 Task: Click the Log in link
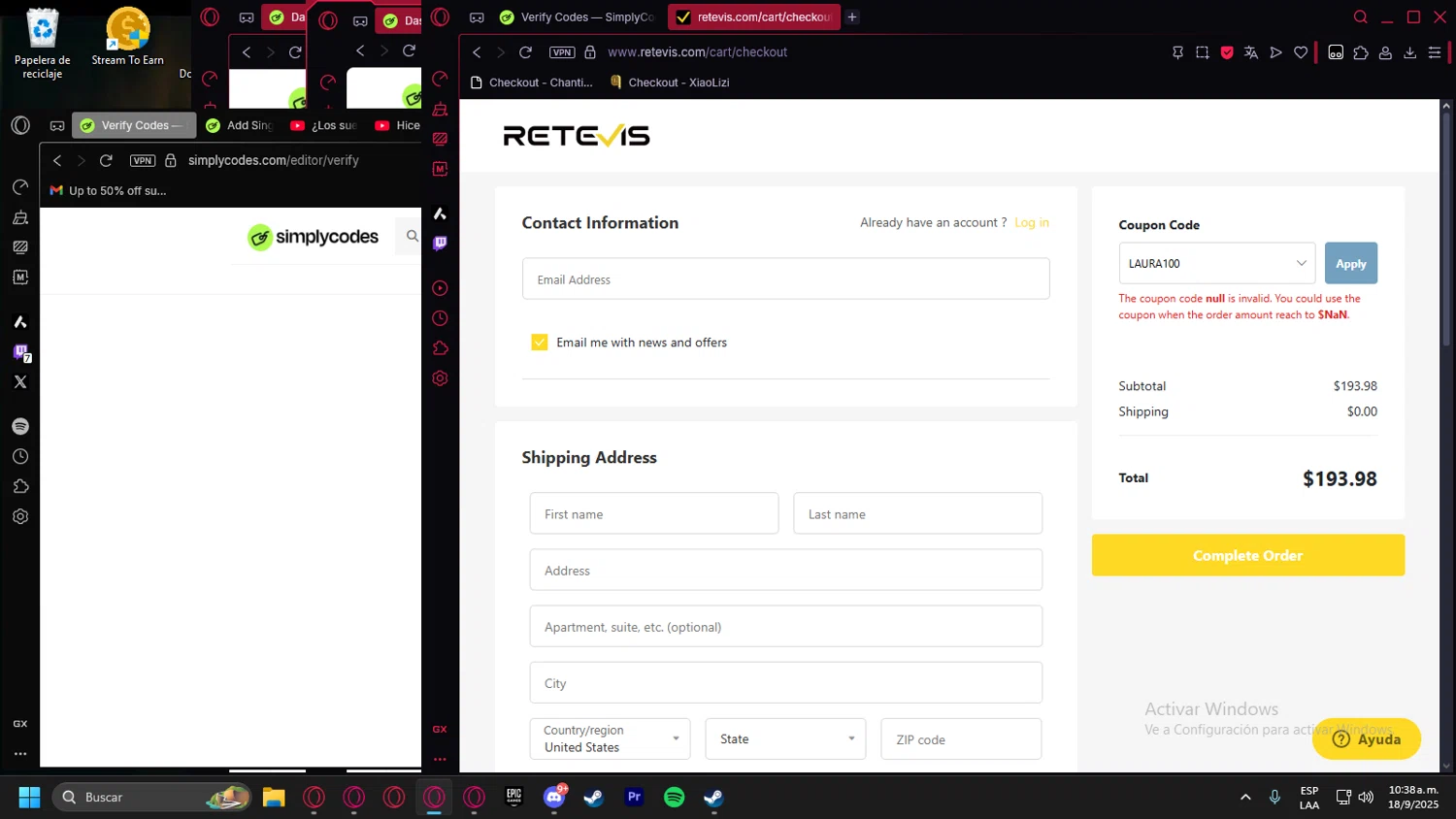point(1032,222)
